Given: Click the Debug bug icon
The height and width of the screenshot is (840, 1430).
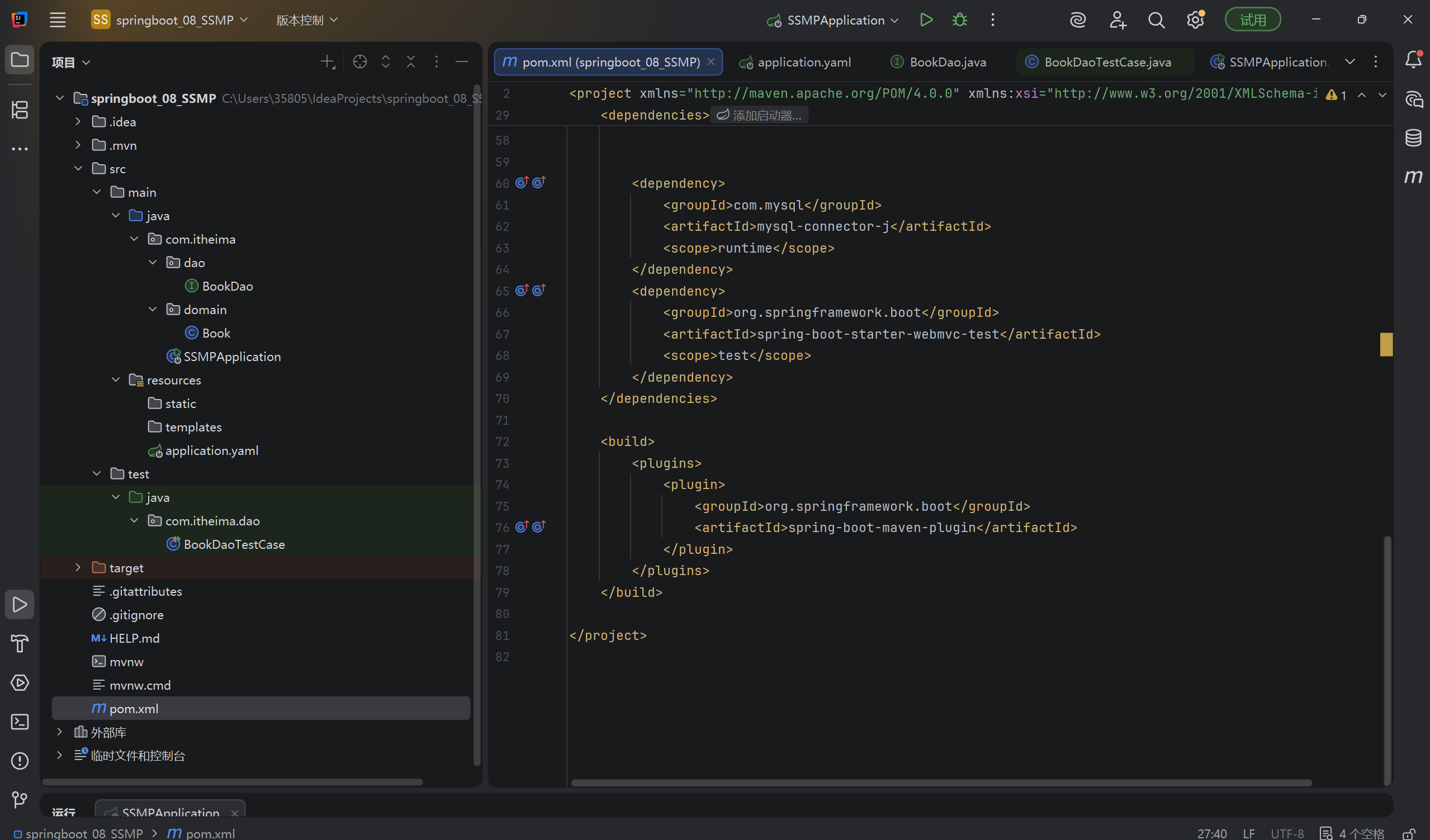Looking at the screenshot, I should (x=959, y=20).
